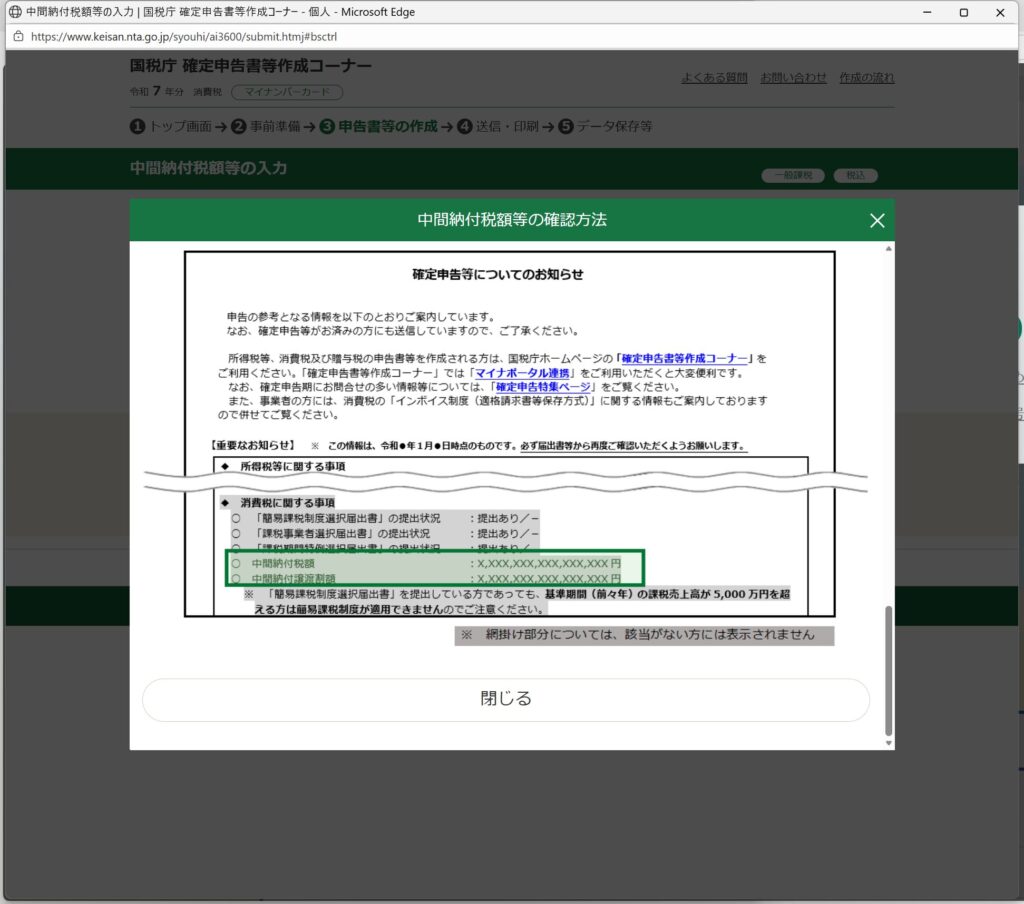
Task: Open the 作成の流れ link
Action: pyautogui.click(x=867, y=78)
